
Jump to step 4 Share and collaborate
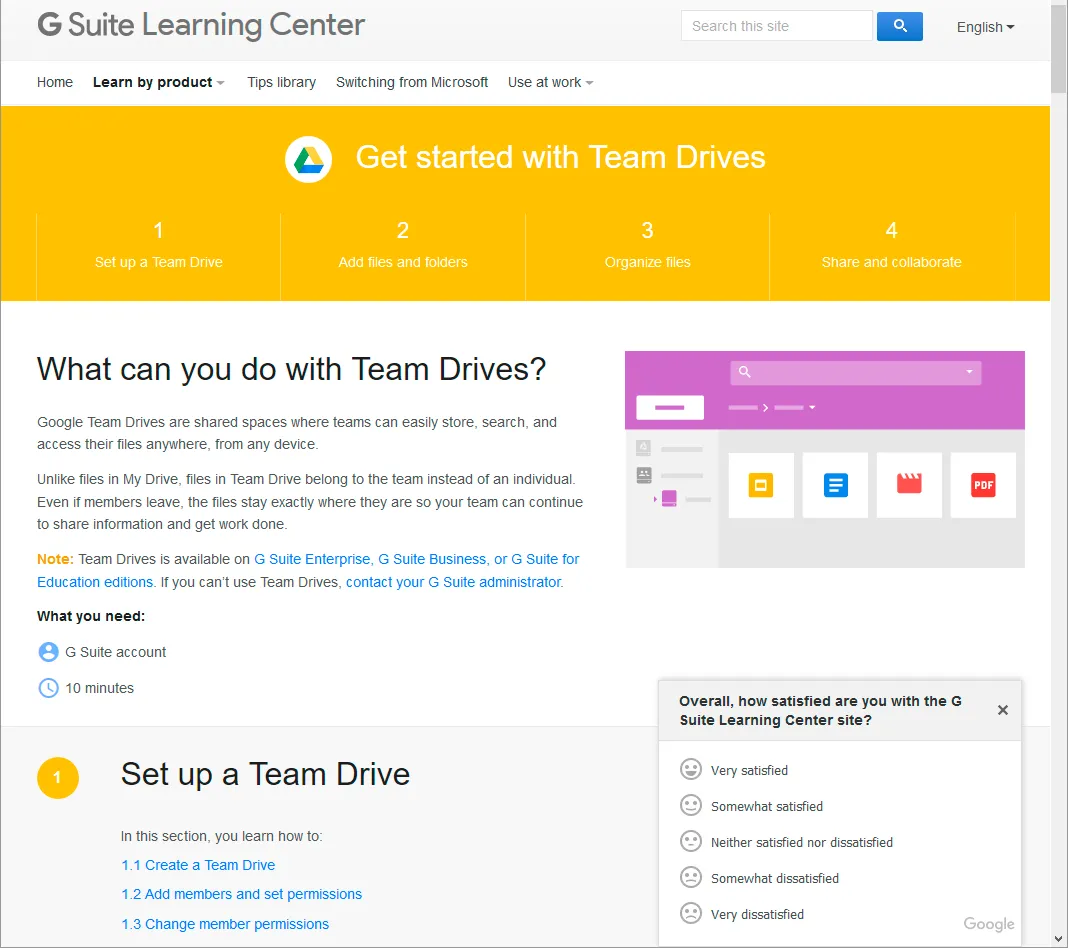892,245
